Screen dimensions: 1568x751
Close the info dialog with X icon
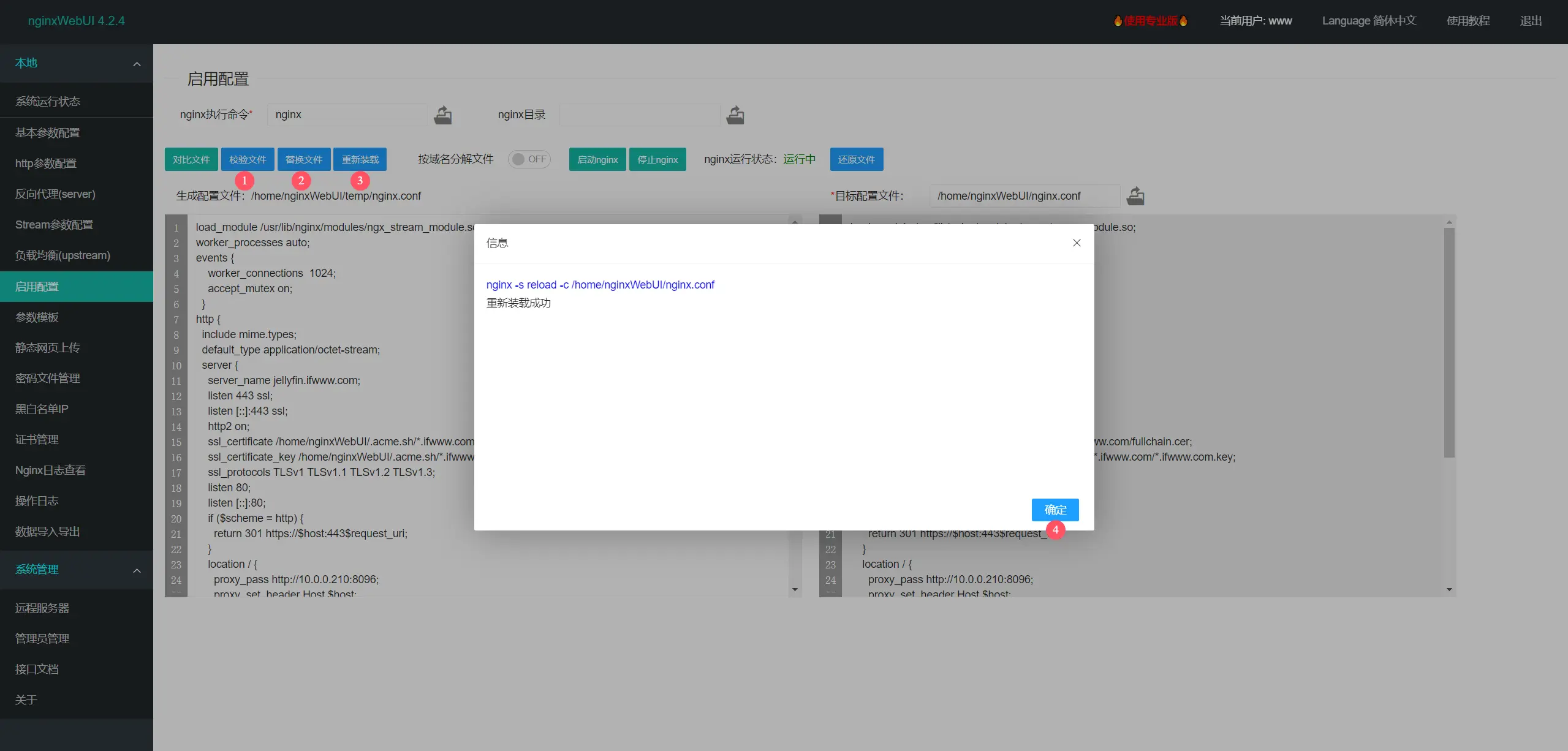click(x=1077, y=243)
